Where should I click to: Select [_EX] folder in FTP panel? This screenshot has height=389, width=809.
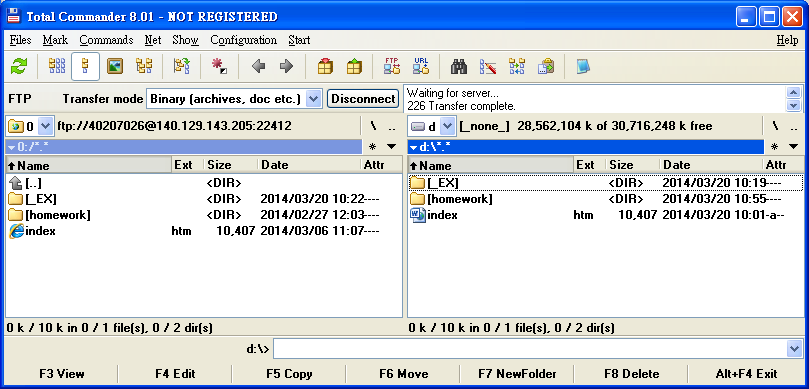pos(204,199)
